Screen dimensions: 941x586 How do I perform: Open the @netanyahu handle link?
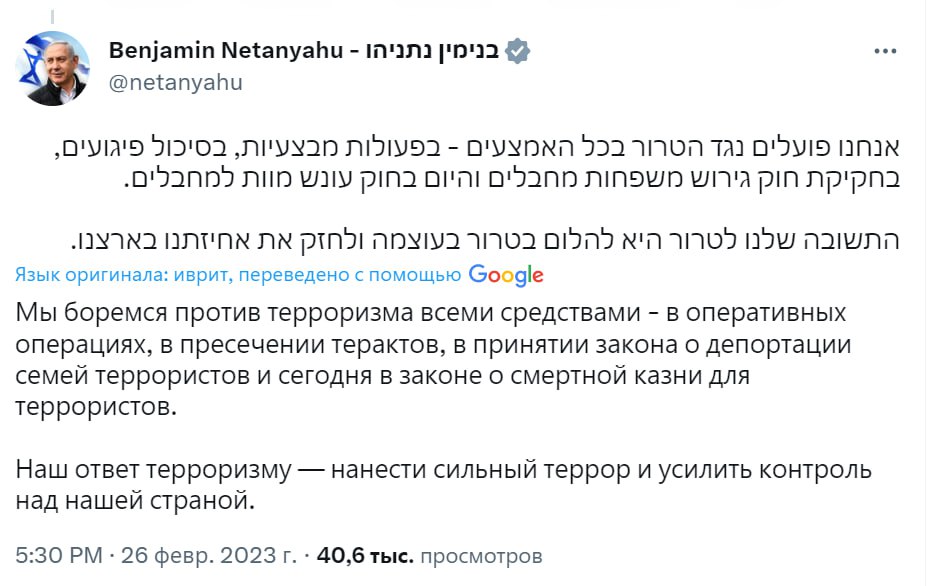click(x=174, y=82)
